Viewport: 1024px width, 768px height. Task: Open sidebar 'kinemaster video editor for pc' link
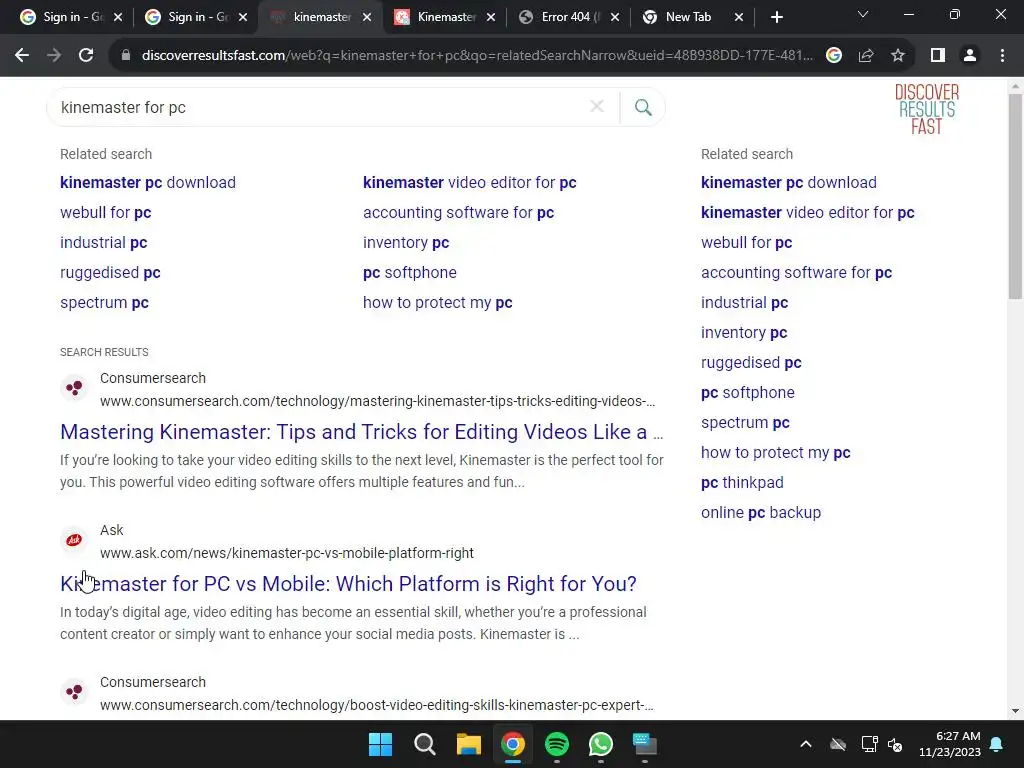click(808, 212)
